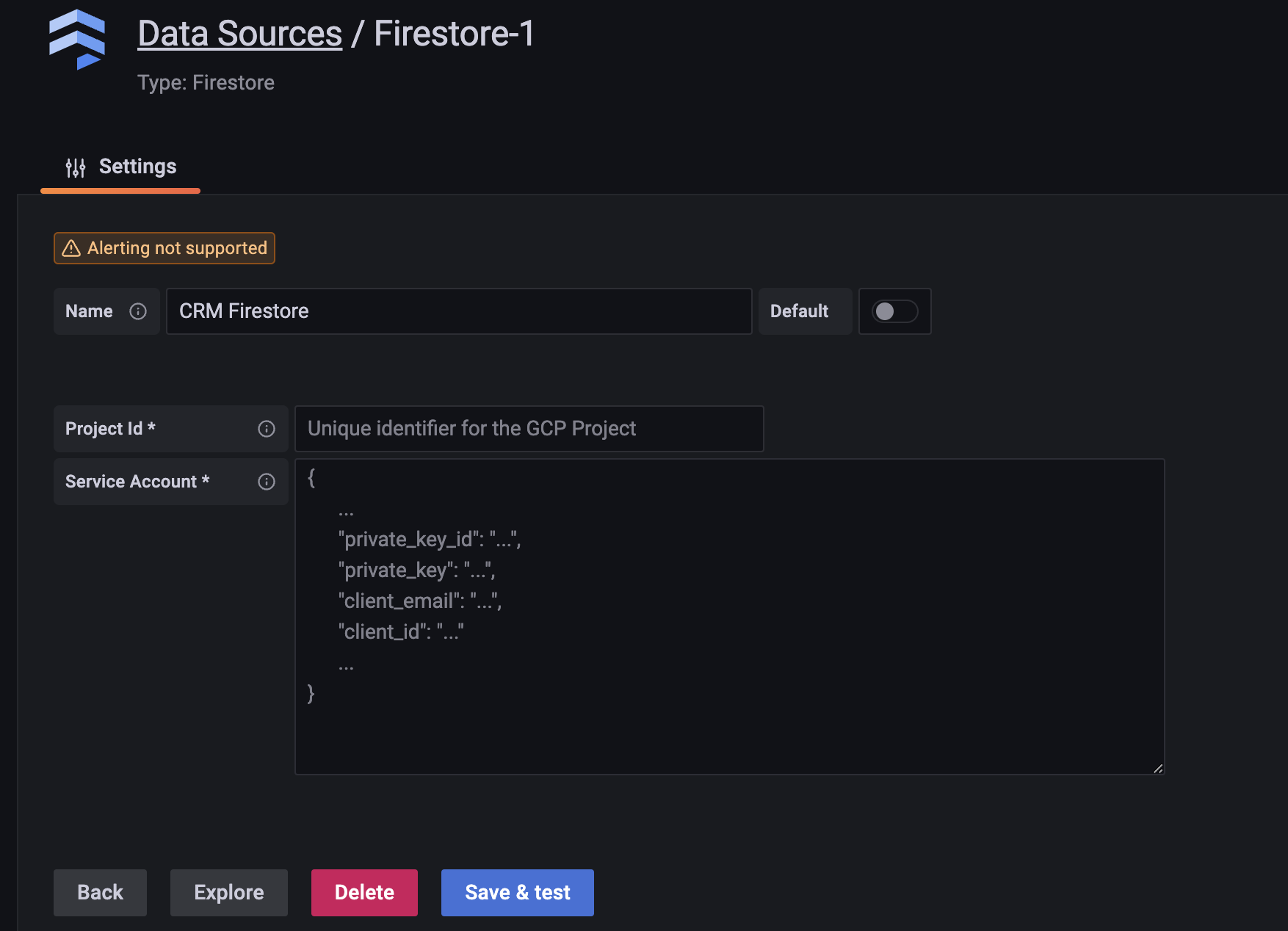Click the Project Id * label
The image size is (1288, 931).
click(110, 429)
